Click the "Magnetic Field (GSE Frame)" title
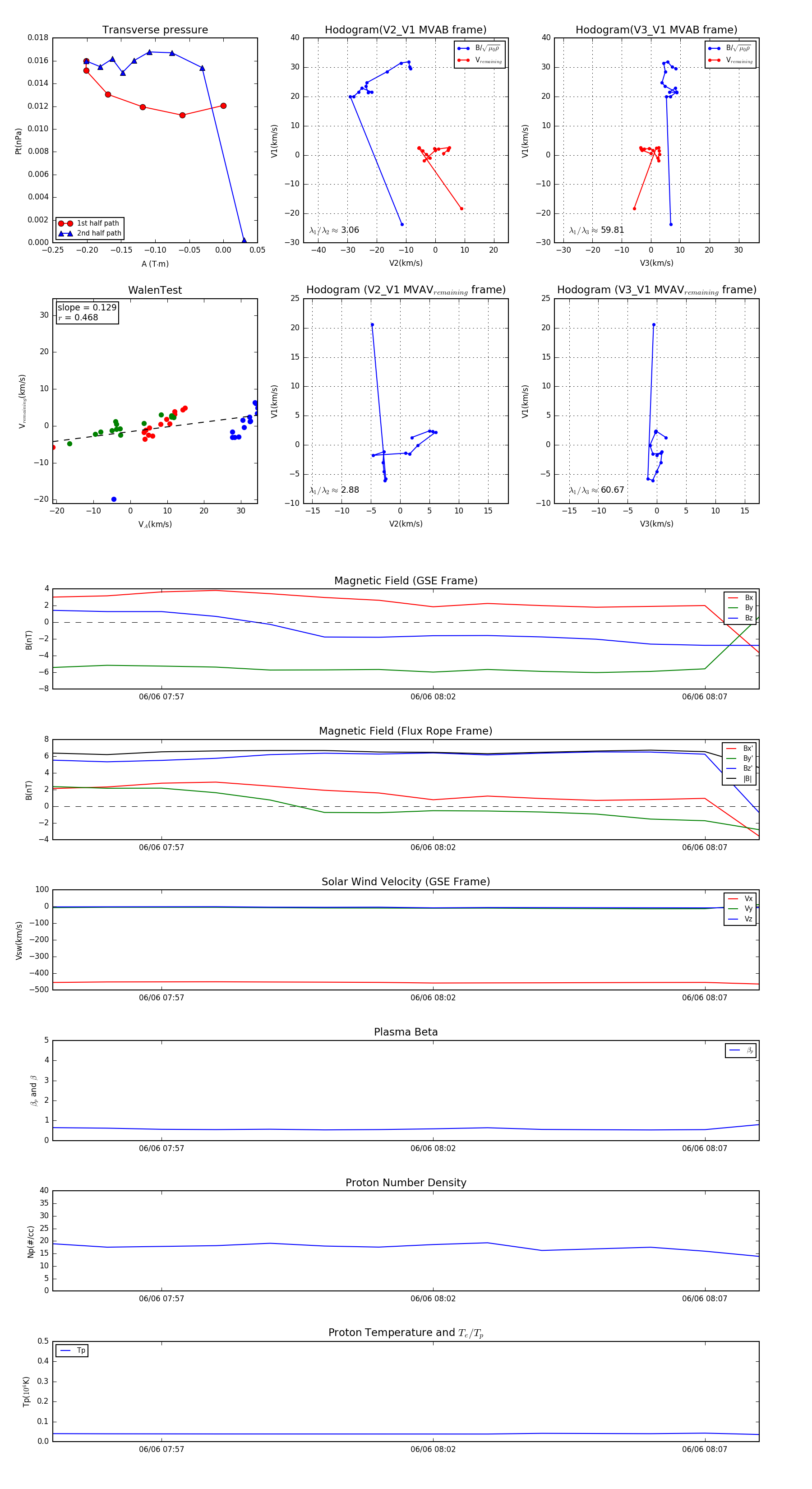This screenshot has width=812, height=1489. [x=406, y=581]
